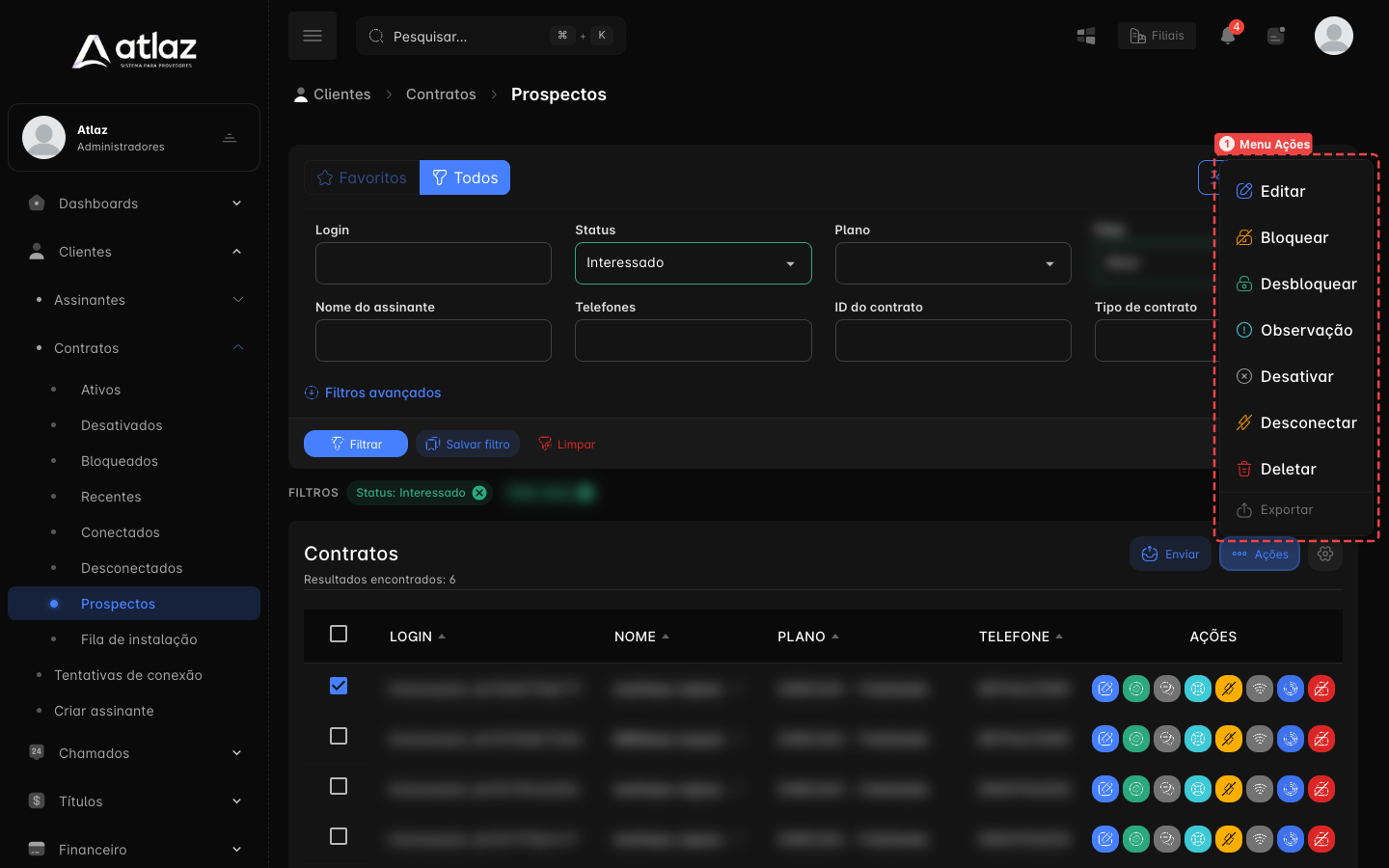Expand the Assinantes submenu
The width and height of the screenshot is (1389, 868).
(134, 300)
